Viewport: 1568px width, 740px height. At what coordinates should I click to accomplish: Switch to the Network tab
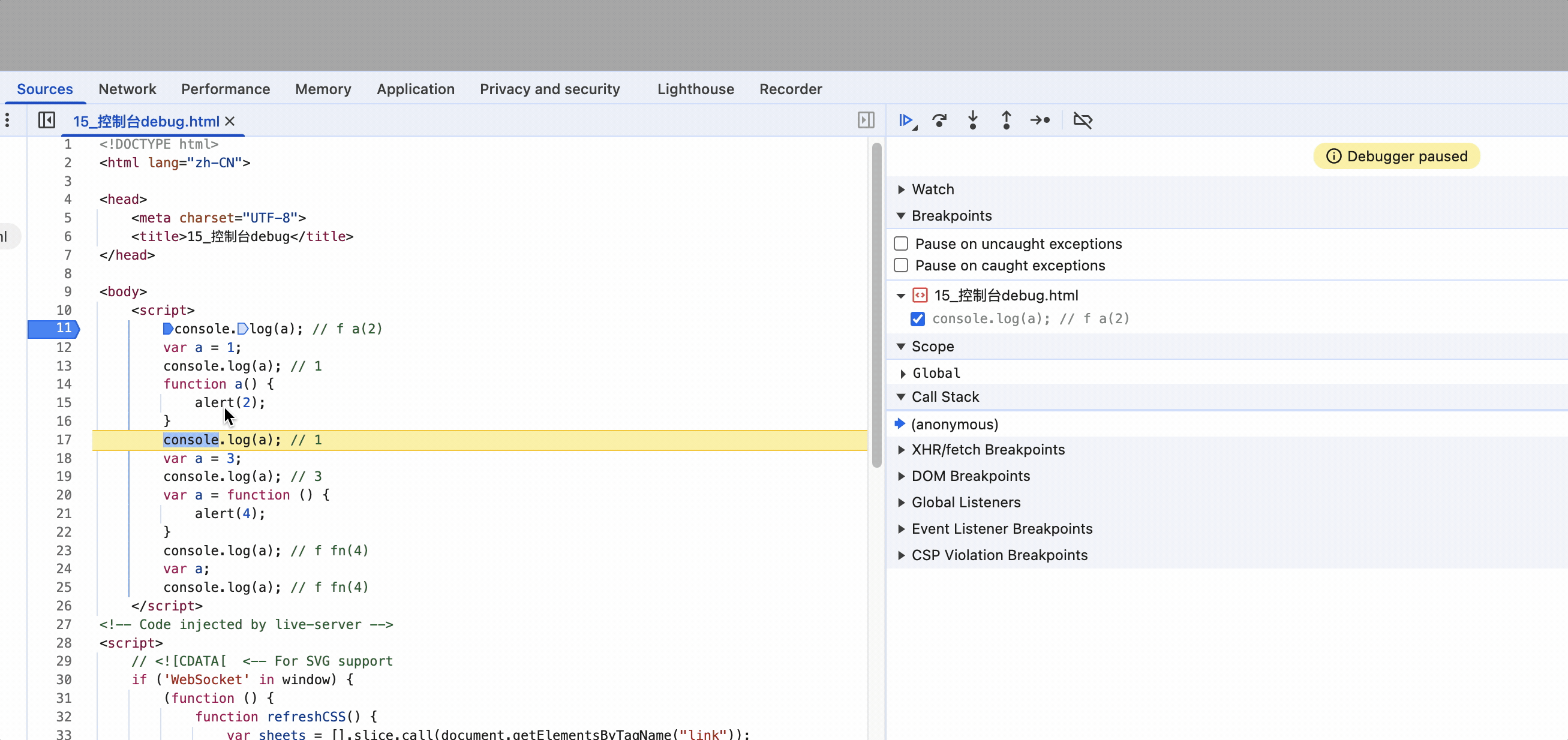pos(127,89)
